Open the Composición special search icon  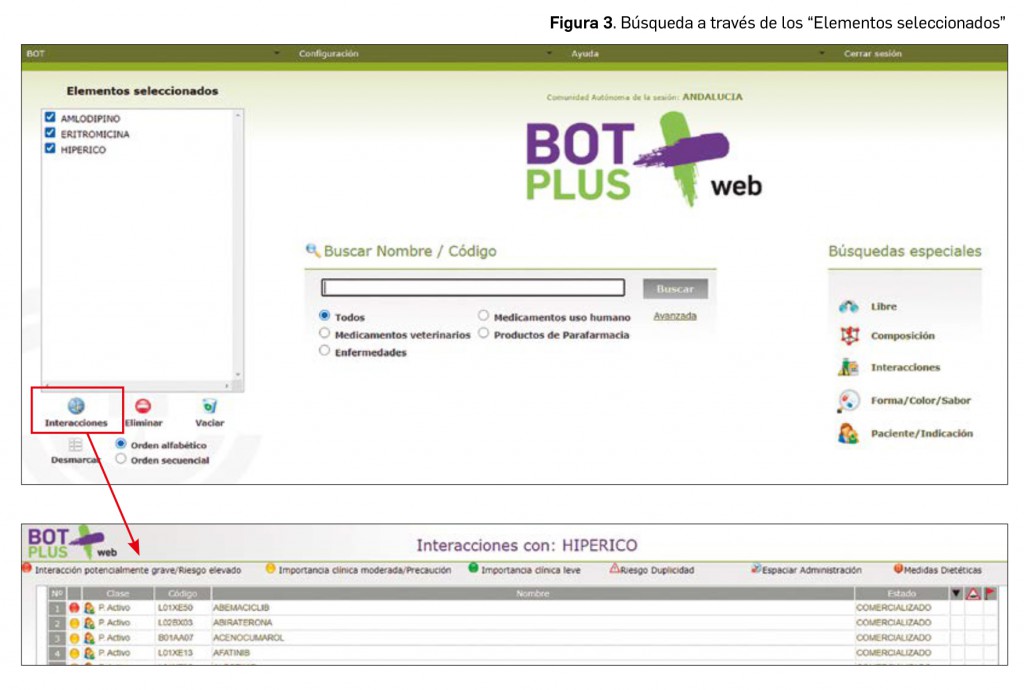[x=848, y=336]
